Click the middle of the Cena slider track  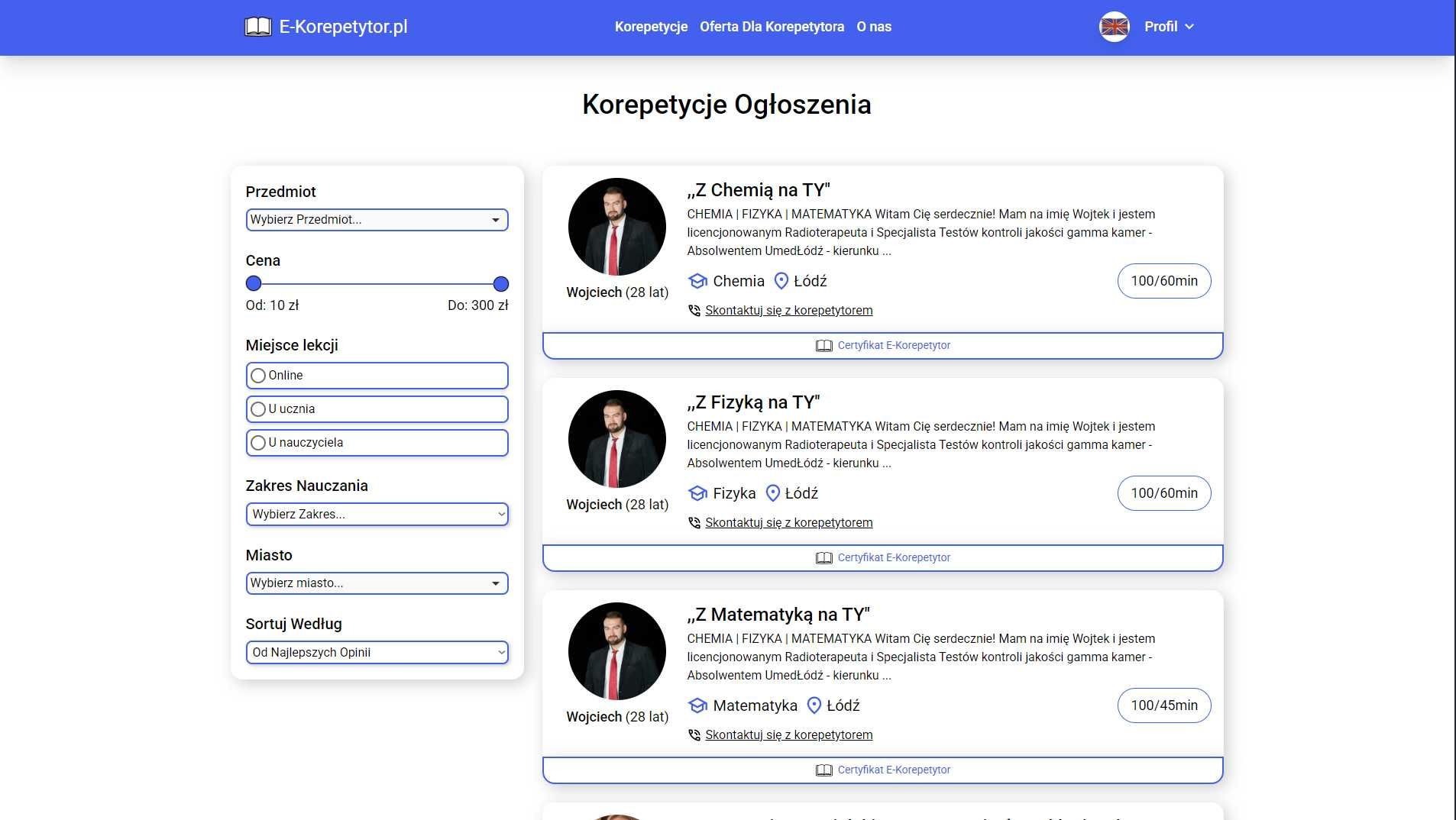[x=377, y=284]
